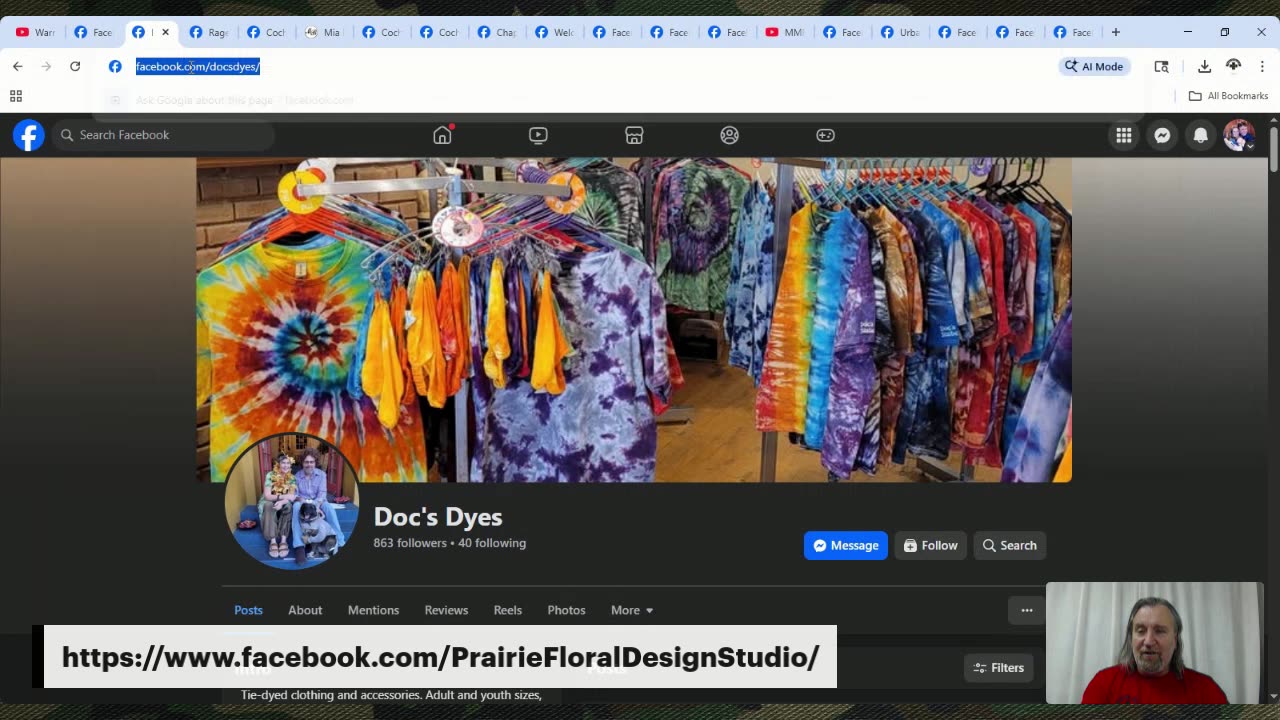Screen dimensions: 1280x720
Task: Focus the Search Facebook box
Action: pyautogui.click(x=163, y=135)
